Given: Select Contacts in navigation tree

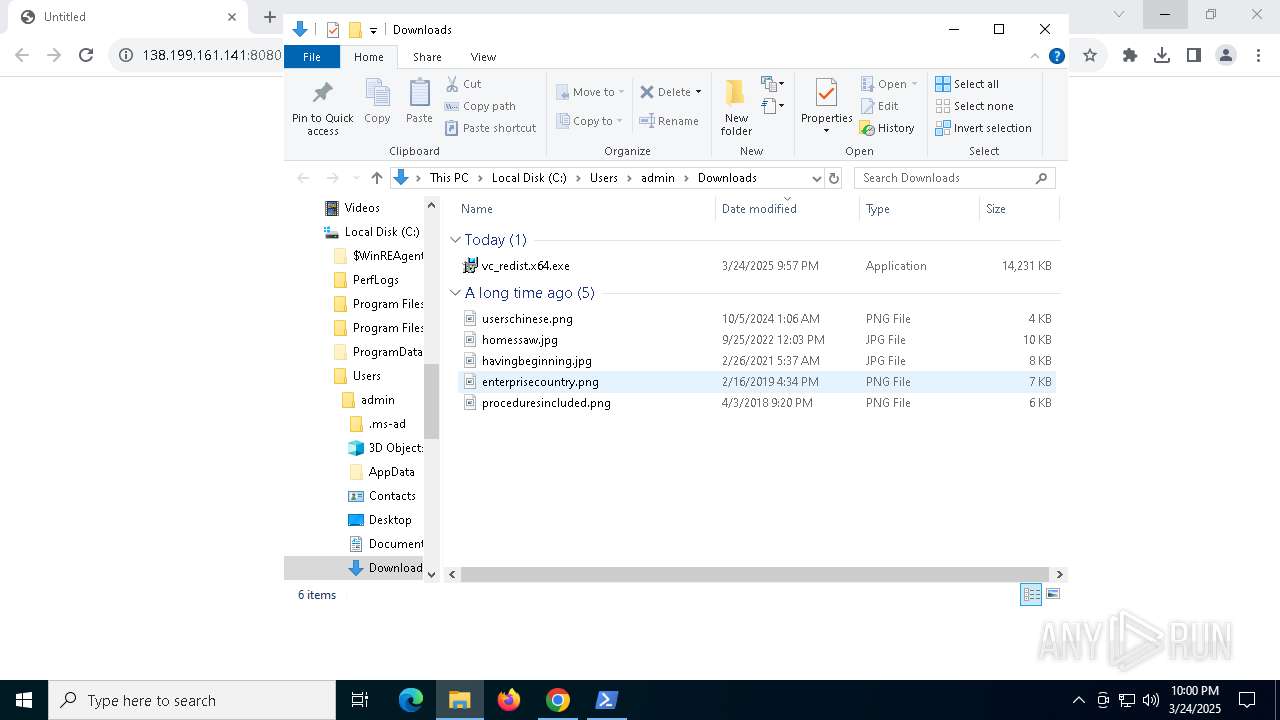Looking at the screenshot, I should coord(392,496).
